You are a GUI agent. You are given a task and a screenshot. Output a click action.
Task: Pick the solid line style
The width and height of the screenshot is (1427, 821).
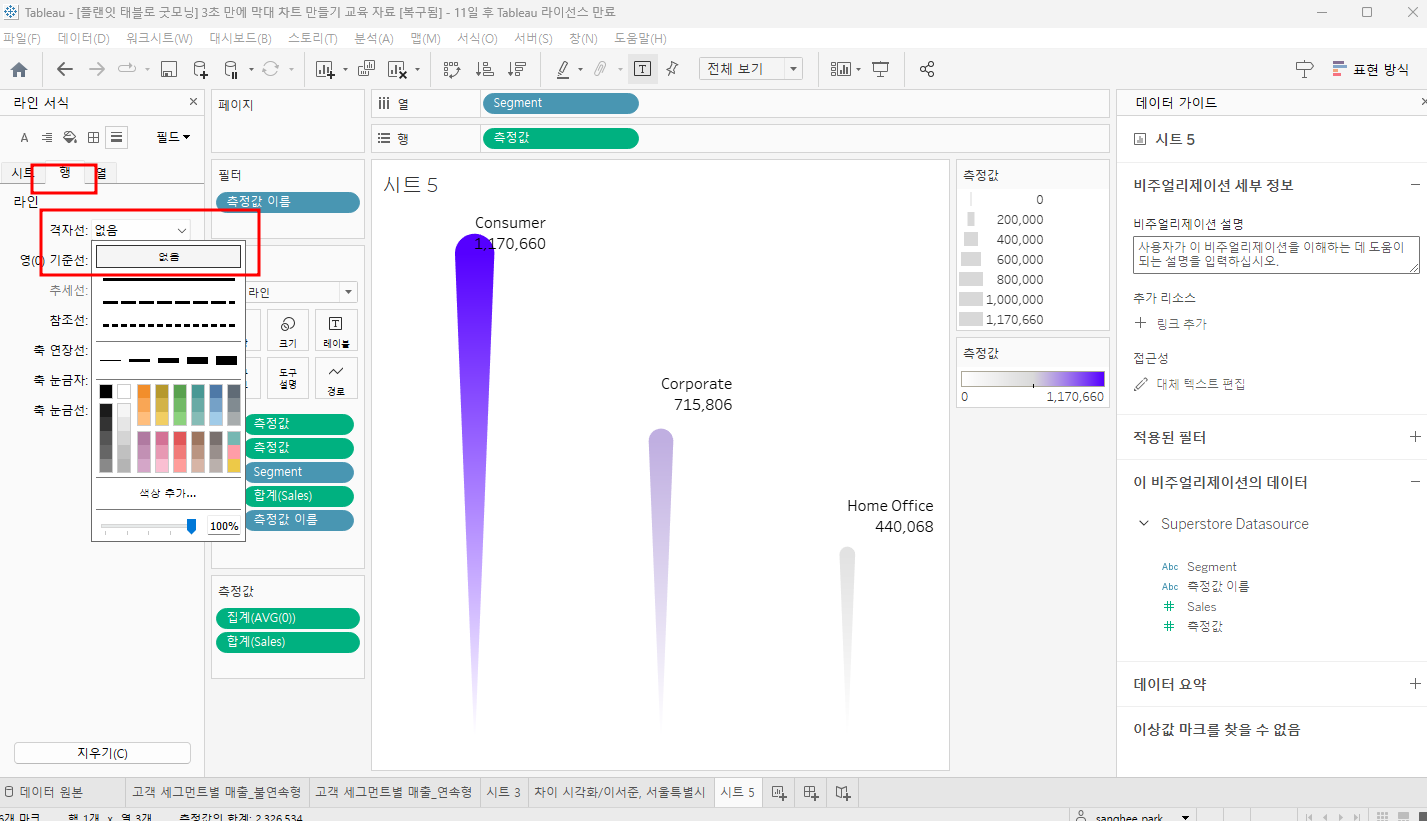click(x=168, y=279)
